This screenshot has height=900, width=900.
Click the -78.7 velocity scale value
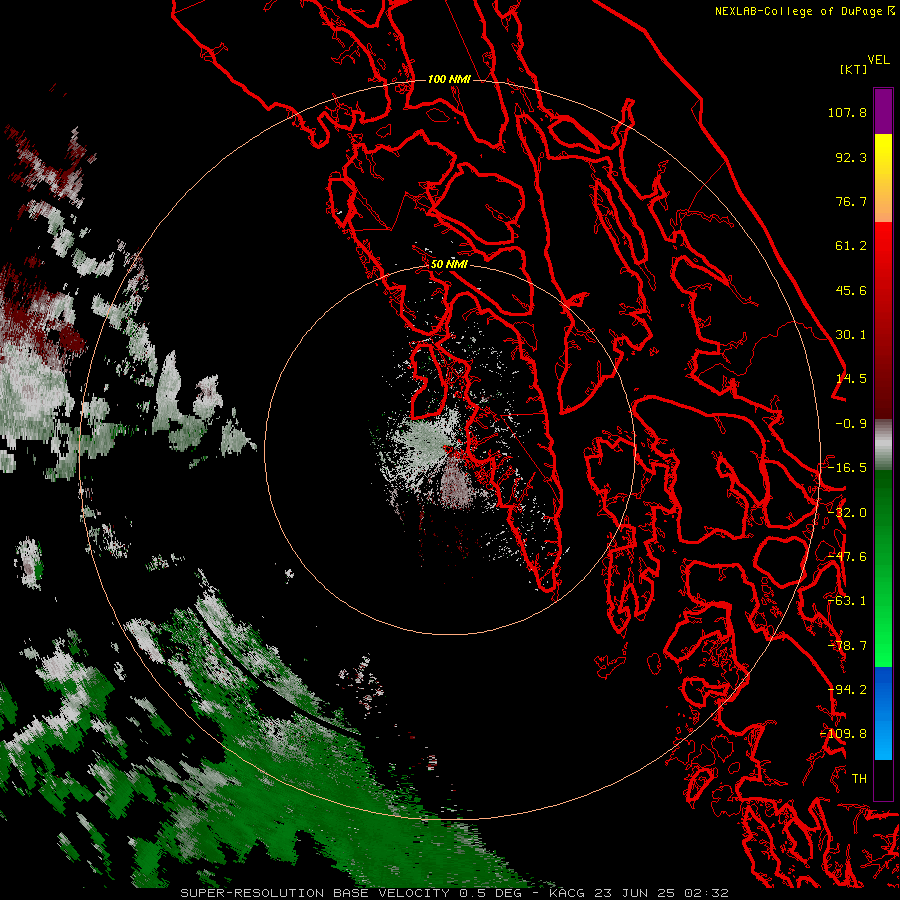click(x=847, y=646)
